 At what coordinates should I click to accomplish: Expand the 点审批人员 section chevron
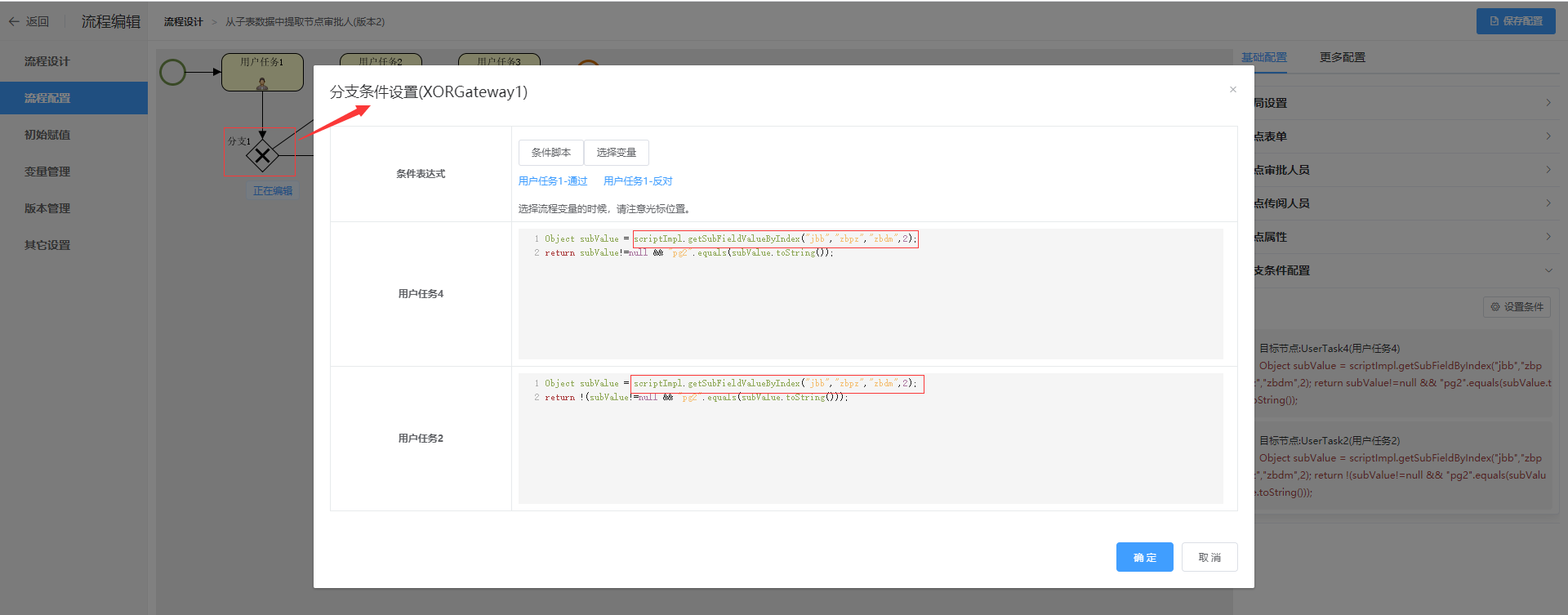click(x=1548, y=170)
